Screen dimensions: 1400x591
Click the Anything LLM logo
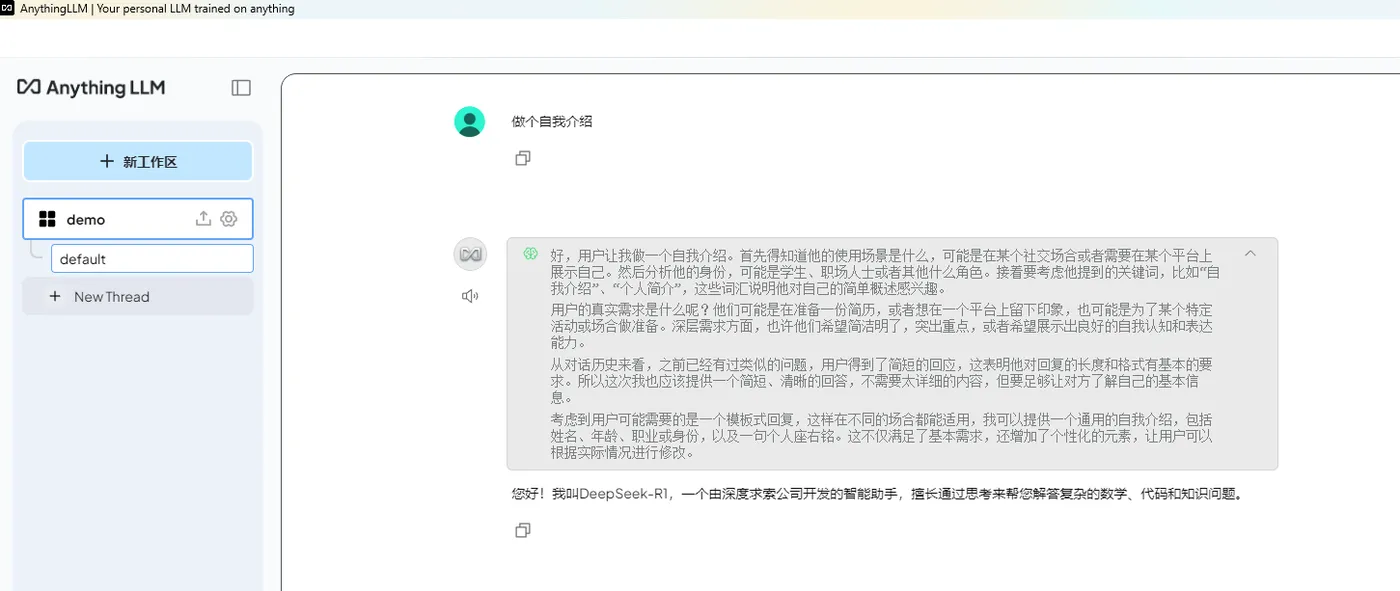click(x=91, y=88)
